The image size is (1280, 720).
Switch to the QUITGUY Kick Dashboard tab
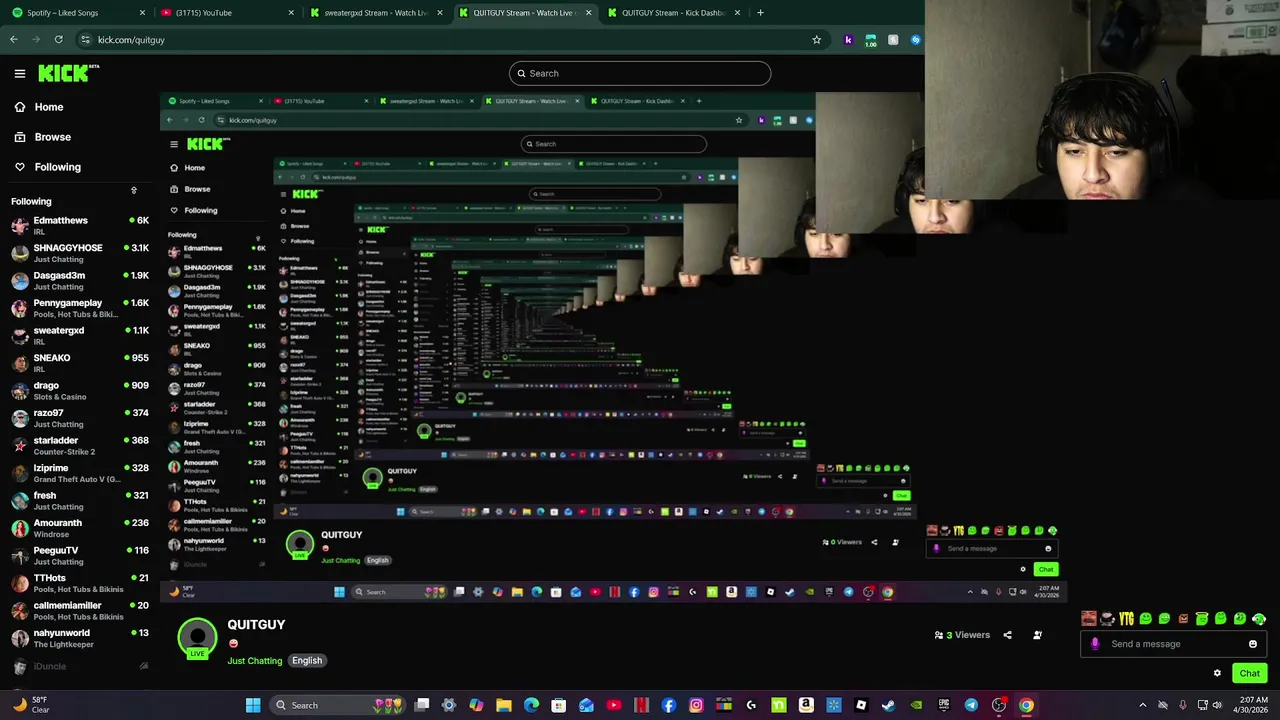point(672,13)
